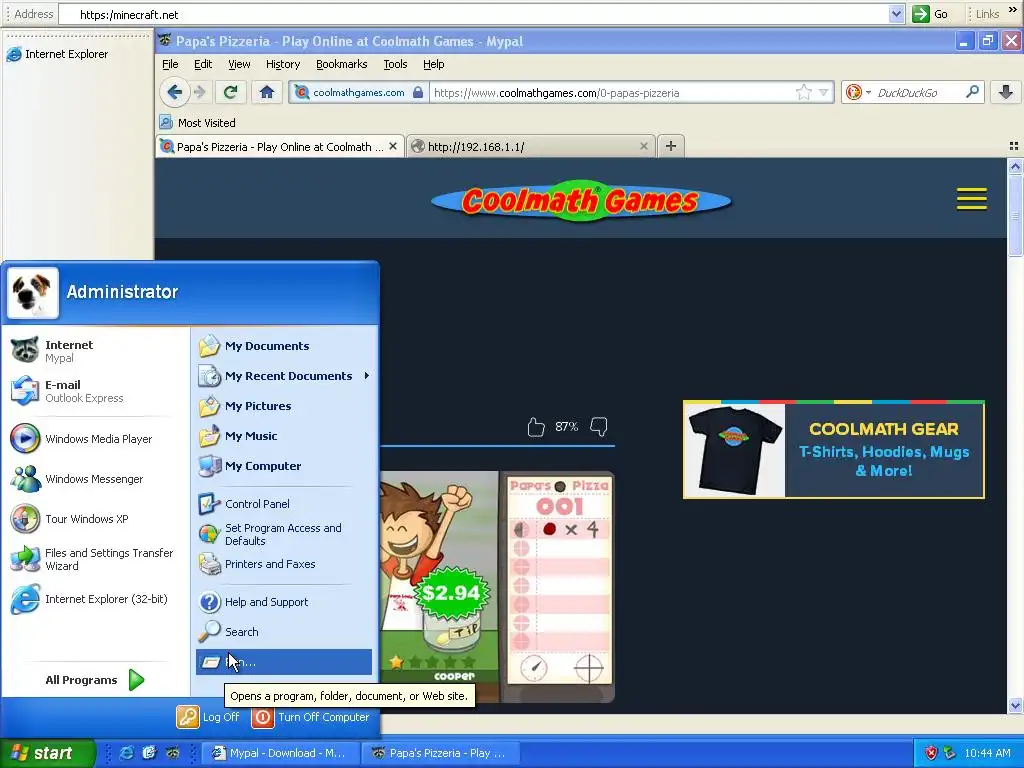Screen dimensions: 1024x768
Task: Open the Edit menu in Mypal
Action: (x=202, y=64)
